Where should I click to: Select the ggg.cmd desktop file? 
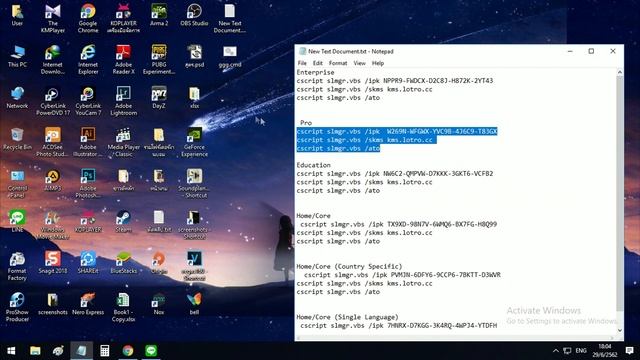(229, 57)
